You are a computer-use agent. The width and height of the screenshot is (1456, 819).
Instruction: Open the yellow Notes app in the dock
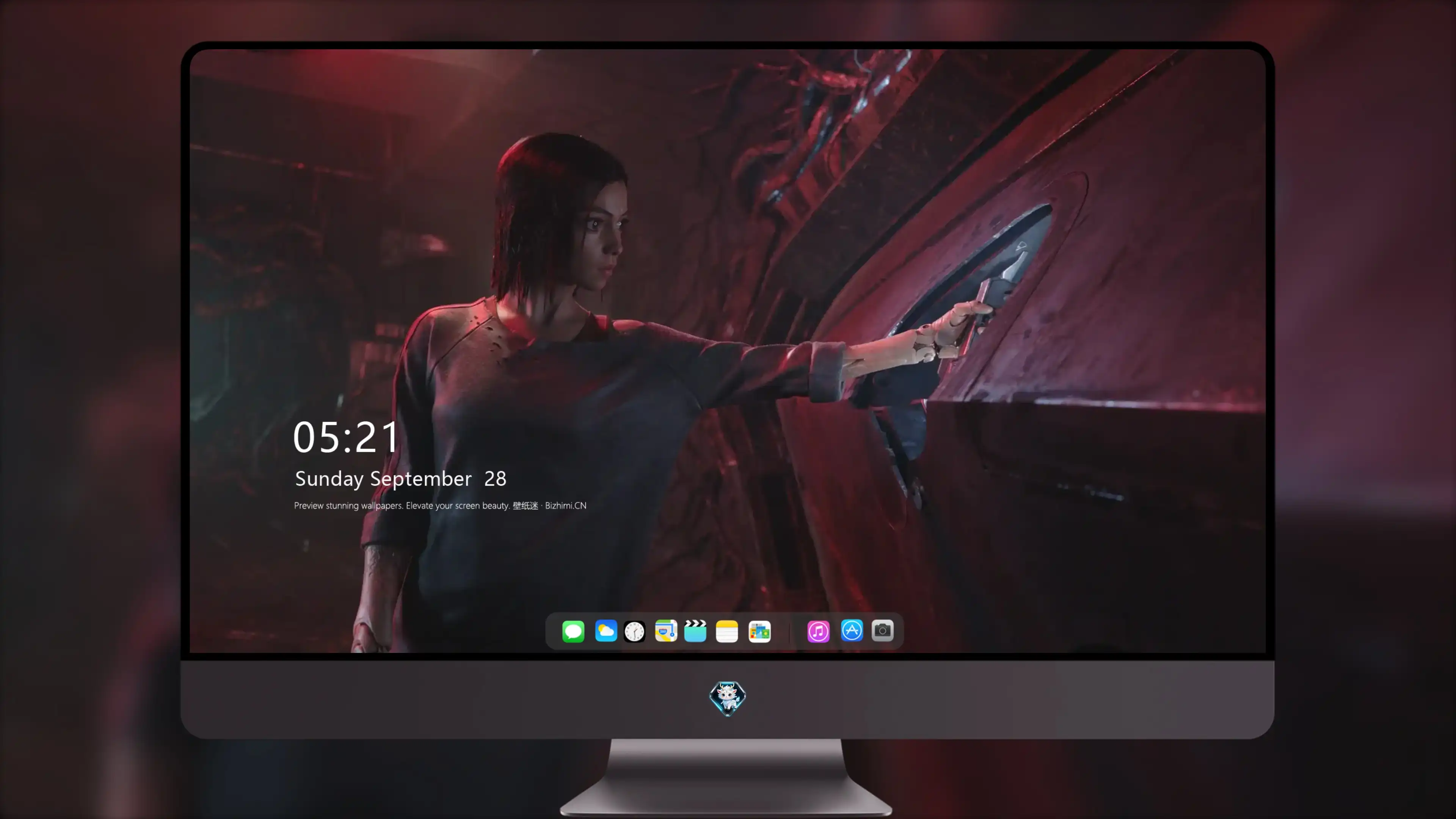727,631
